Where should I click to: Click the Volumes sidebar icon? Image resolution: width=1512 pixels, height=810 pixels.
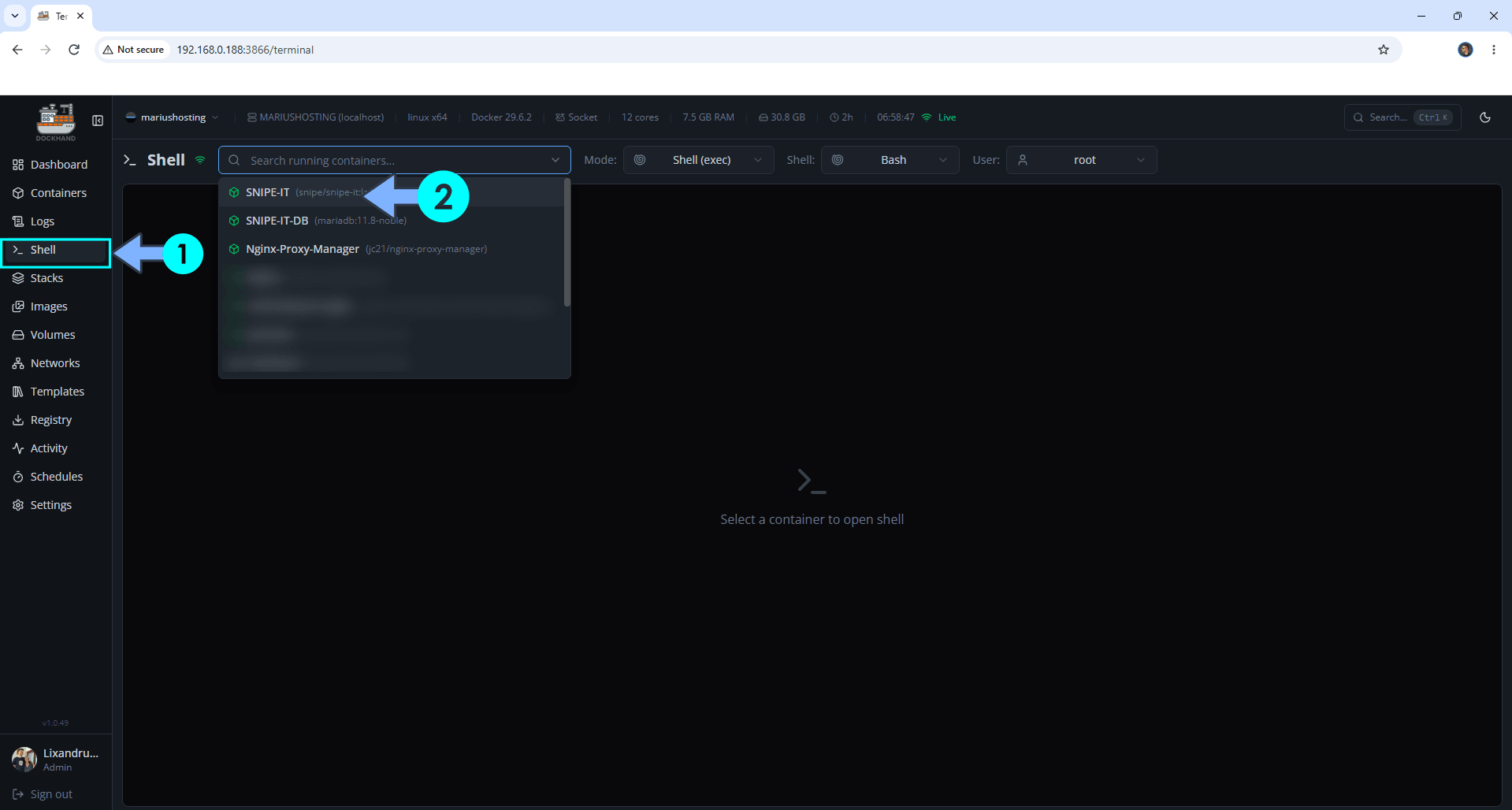(18, 335)
